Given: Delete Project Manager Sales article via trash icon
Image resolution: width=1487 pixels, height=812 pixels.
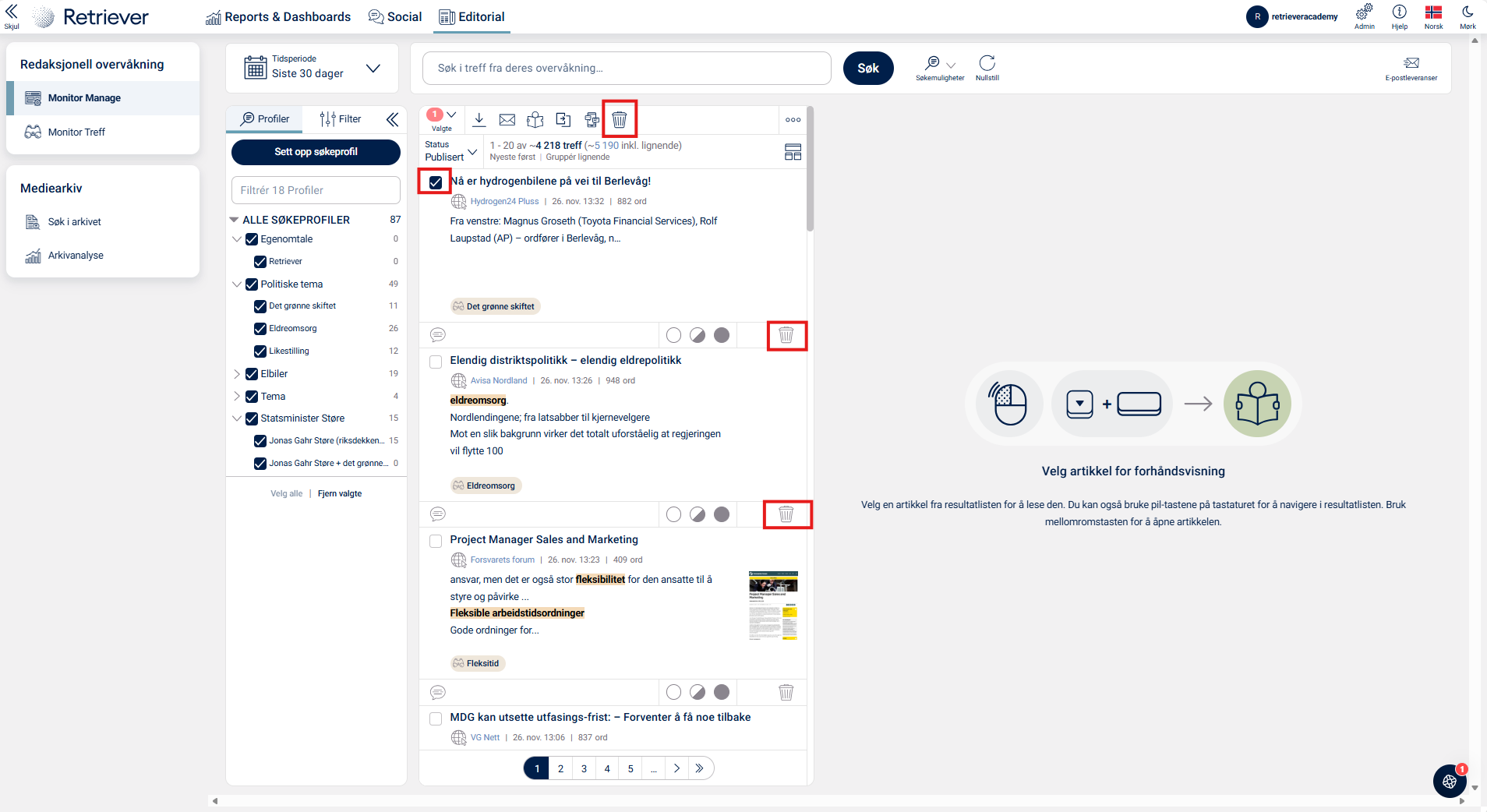Looking at the screenshot, I should point(786,692).
